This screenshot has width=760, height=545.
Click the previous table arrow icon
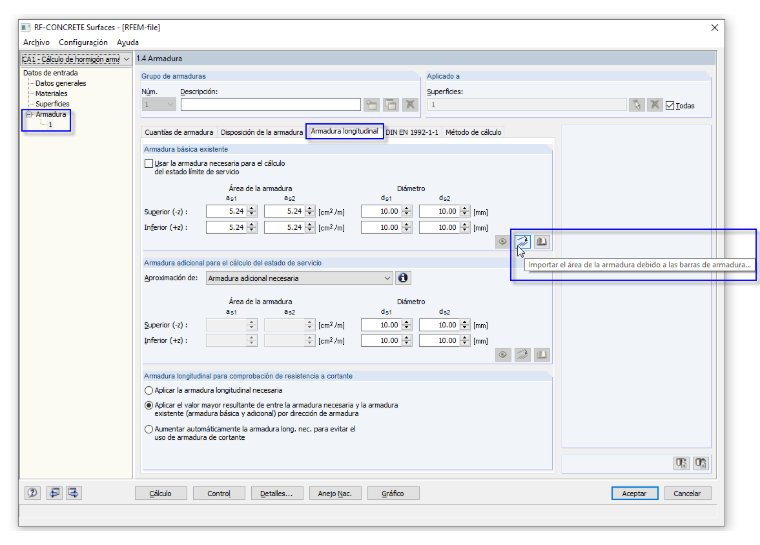coord(54,493)
